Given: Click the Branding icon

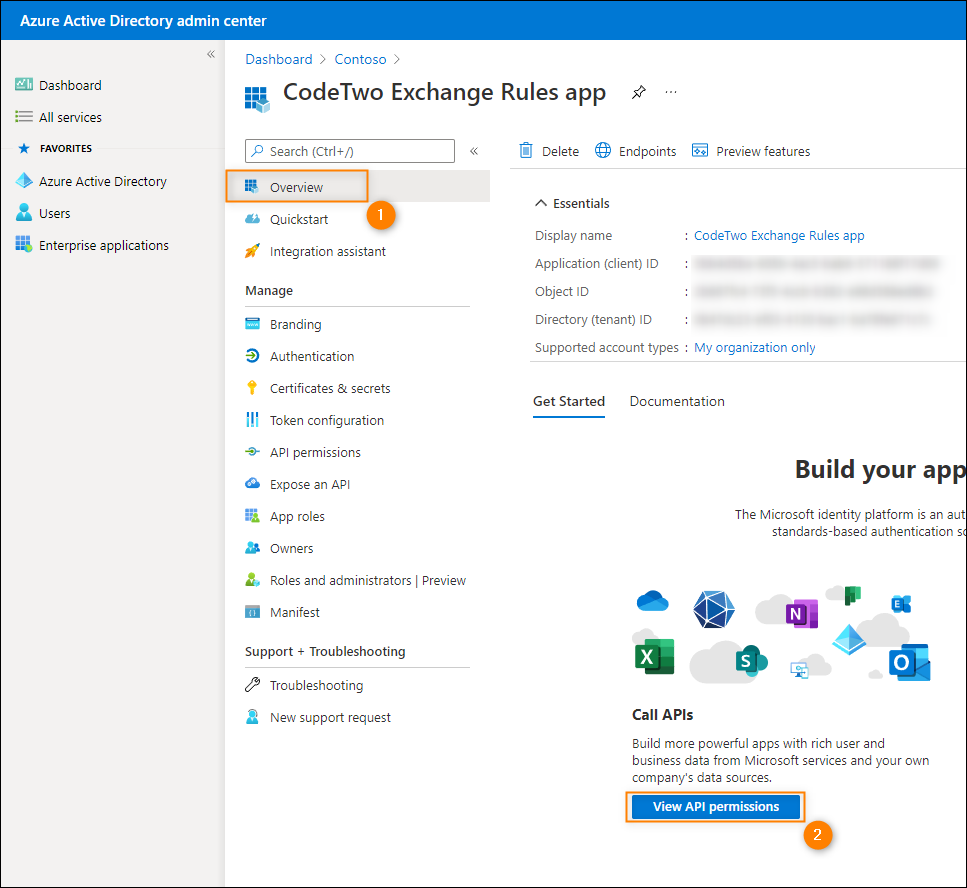Looking at the screenshot, I should [x=252, y=324].
